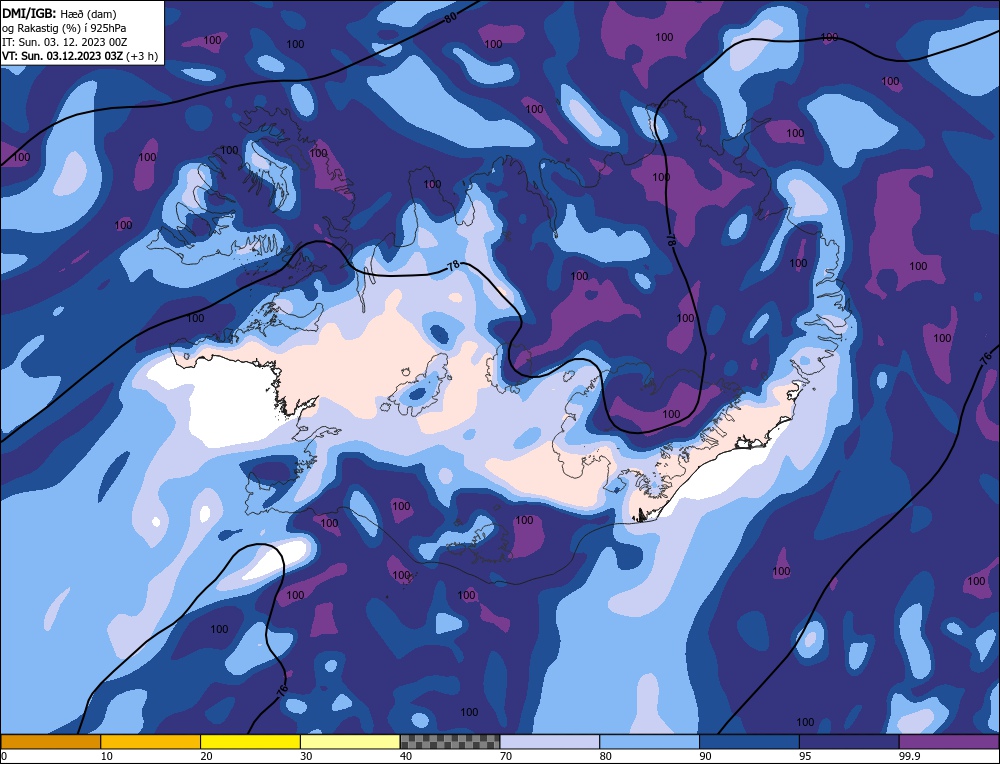
Task: Click the legend value "80"
Action: 605,756
